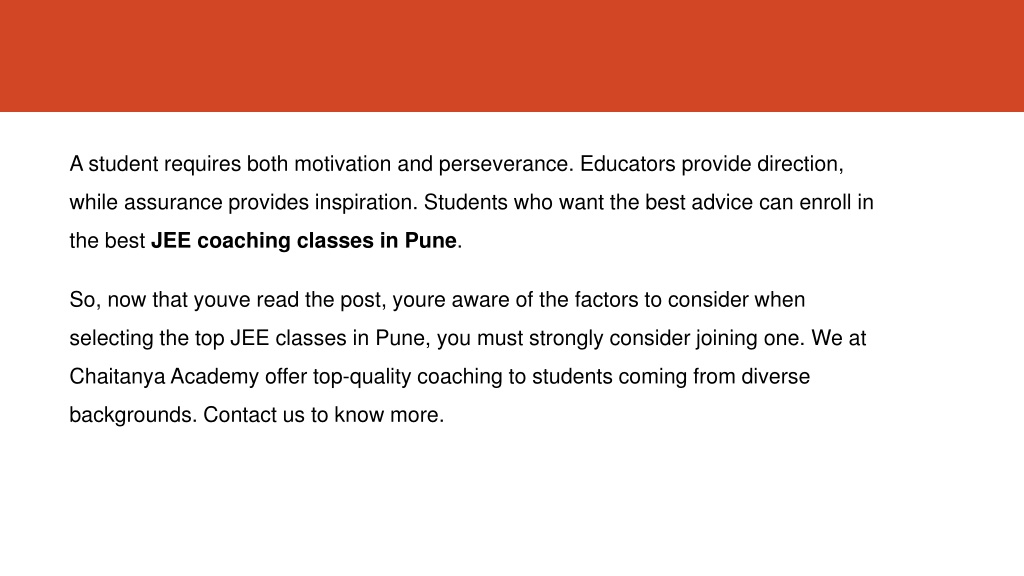Click the word 'selecting' starting the fifth line
The height and width of the screenshot is (576, 1024).
pos(112,339)
